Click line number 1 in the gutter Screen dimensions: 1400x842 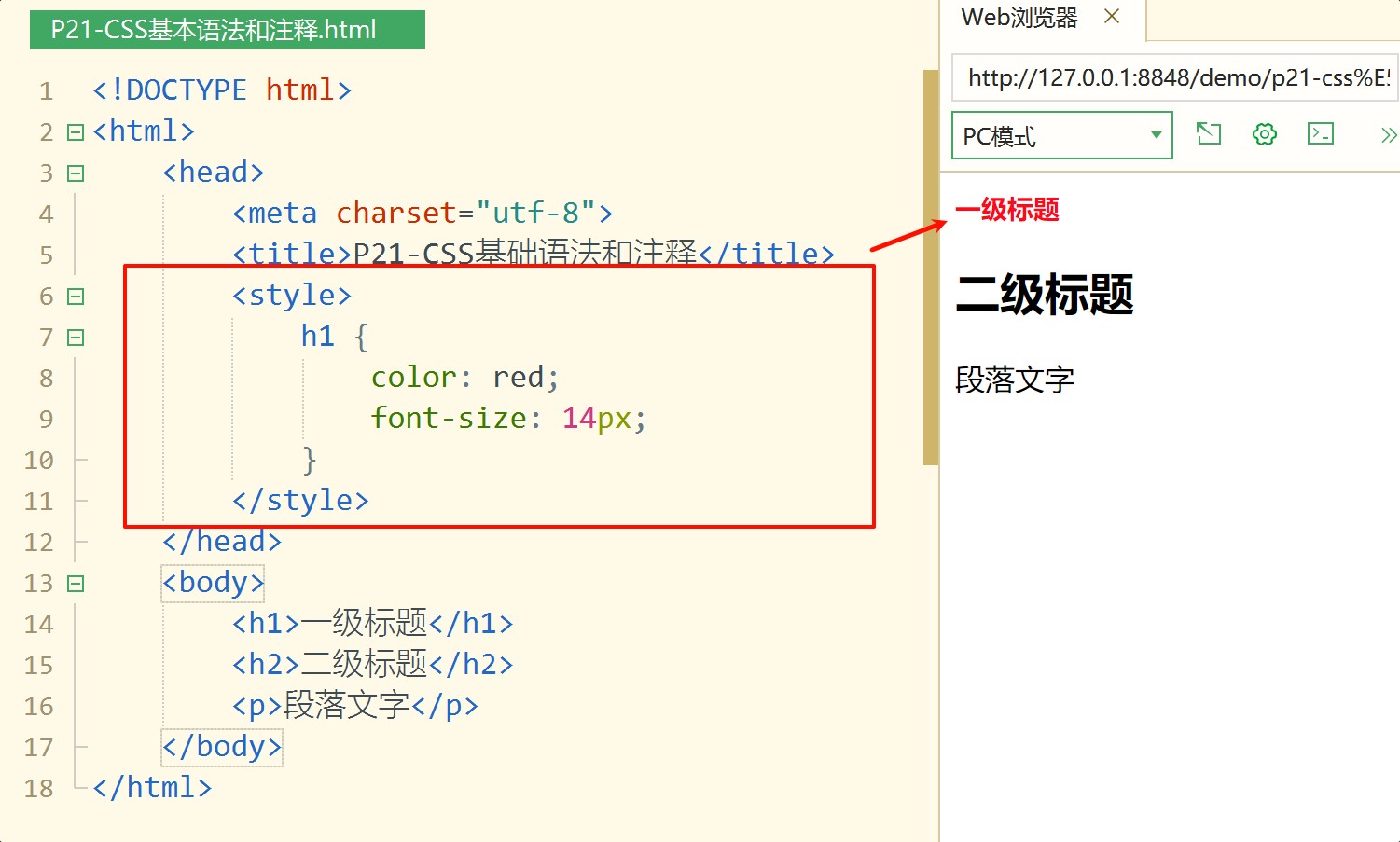(46, 91)
